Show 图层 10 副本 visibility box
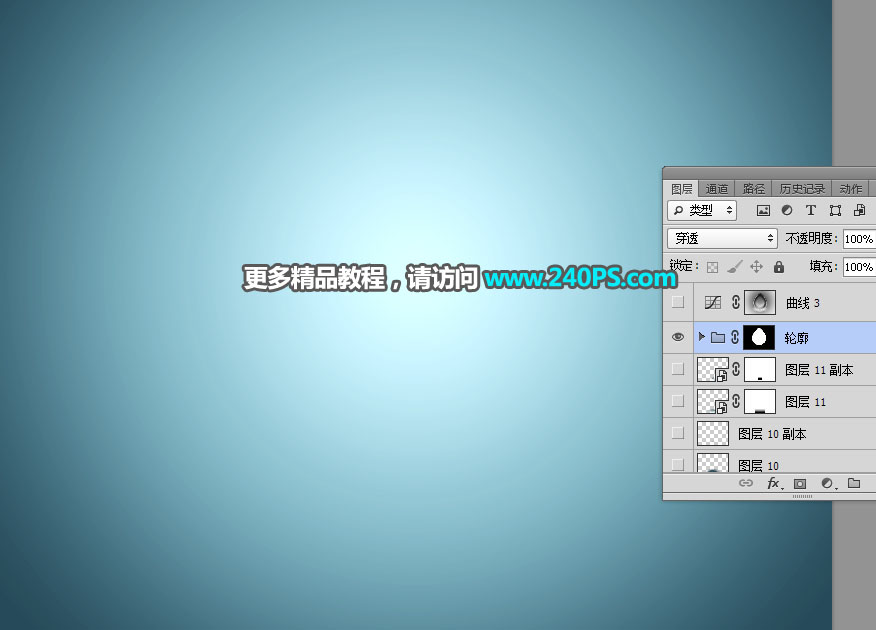The image size is (876, 630). [x=678, y=432]
